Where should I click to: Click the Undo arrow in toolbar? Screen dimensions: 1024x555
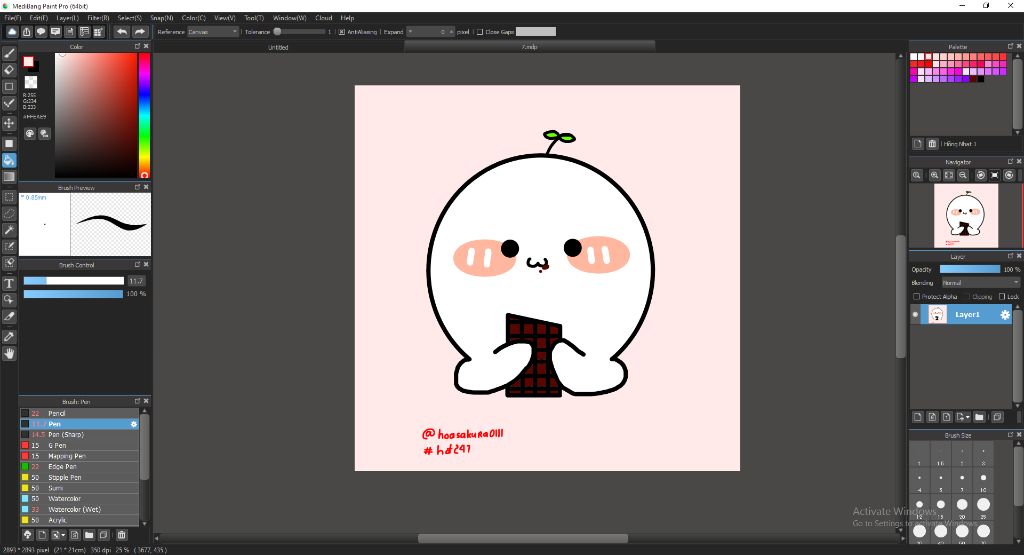click(121, 32)
